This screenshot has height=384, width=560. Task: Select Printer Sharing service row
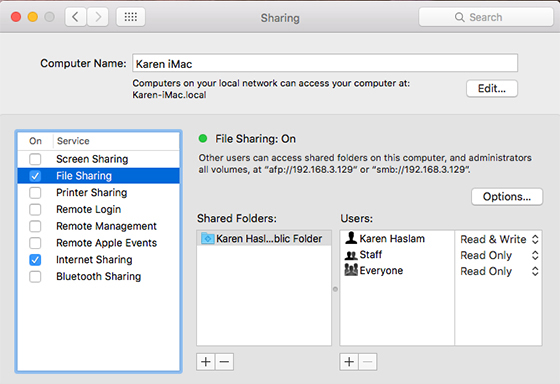pyautogui.click(x=99, y=193)
